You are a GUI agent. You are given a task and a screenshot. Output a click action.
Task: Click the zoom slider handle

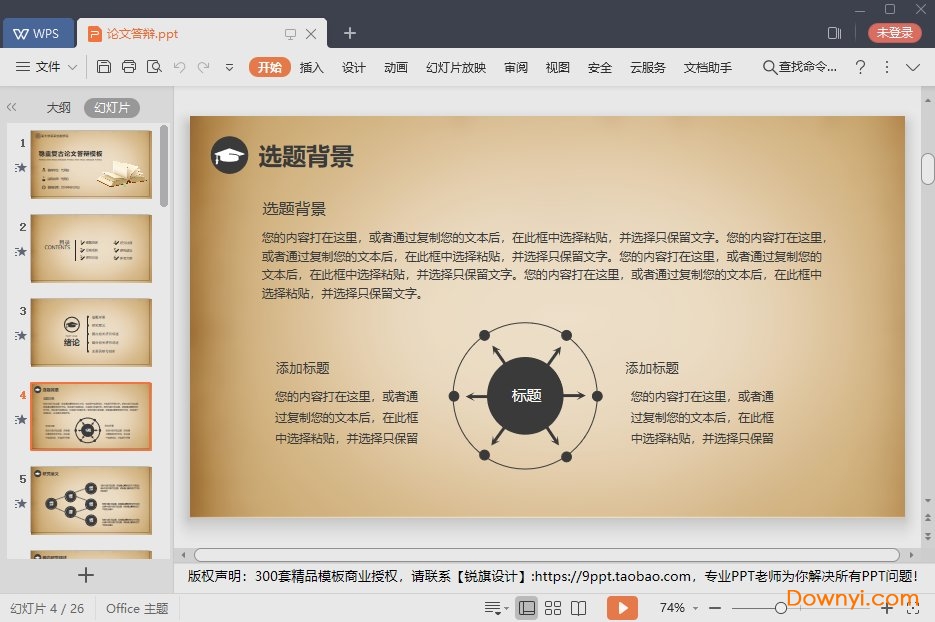[781, 608]
